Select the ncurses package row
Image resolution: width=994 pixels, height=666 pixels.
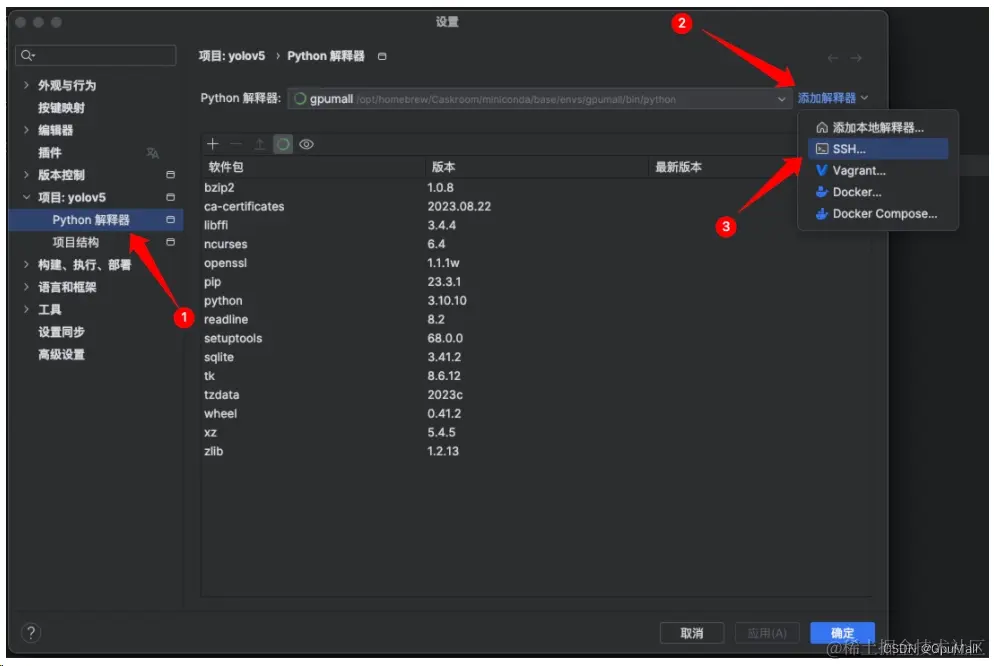point(536,244)
